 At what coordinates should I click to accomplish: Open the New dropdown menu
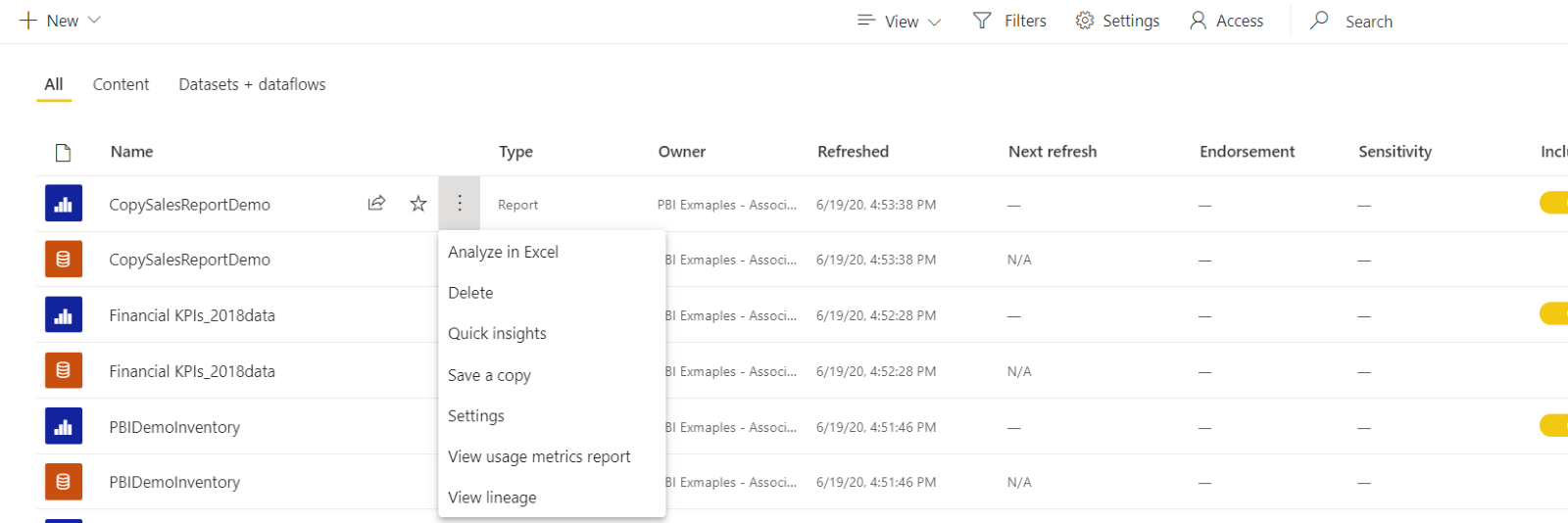[61, 21]
